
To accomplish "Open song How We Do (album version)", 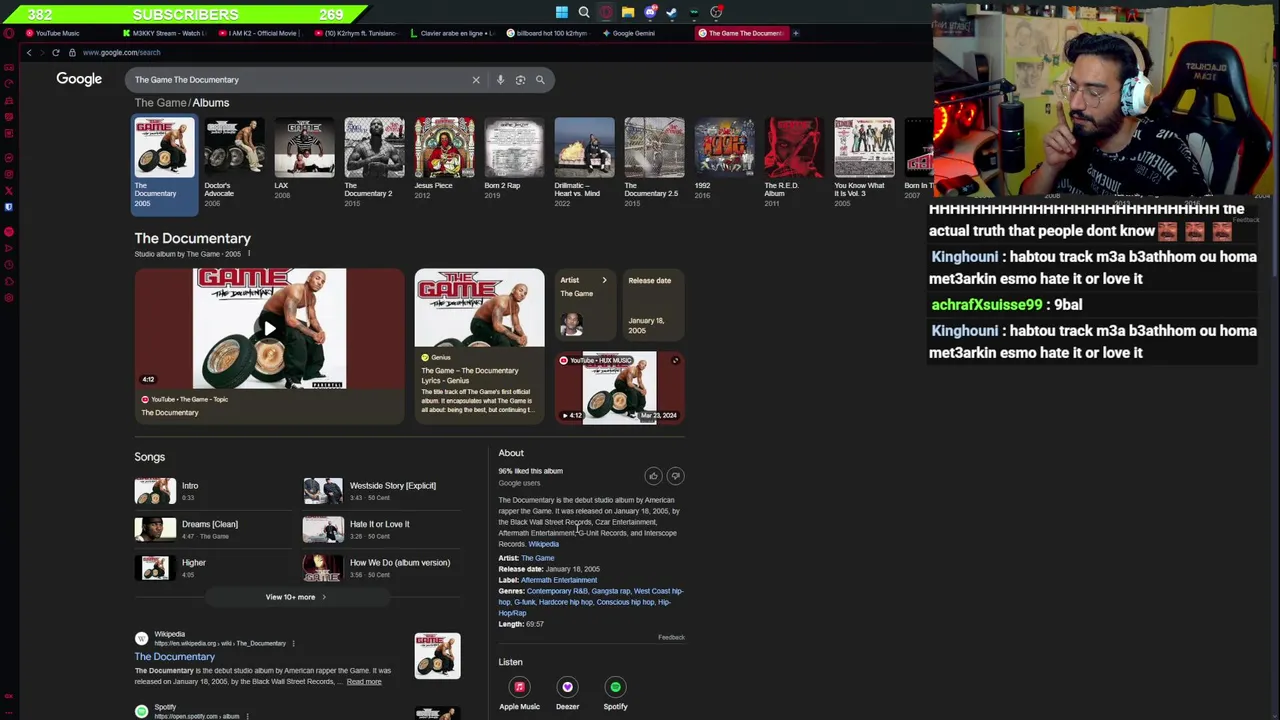I will click(x=381, y=568).
